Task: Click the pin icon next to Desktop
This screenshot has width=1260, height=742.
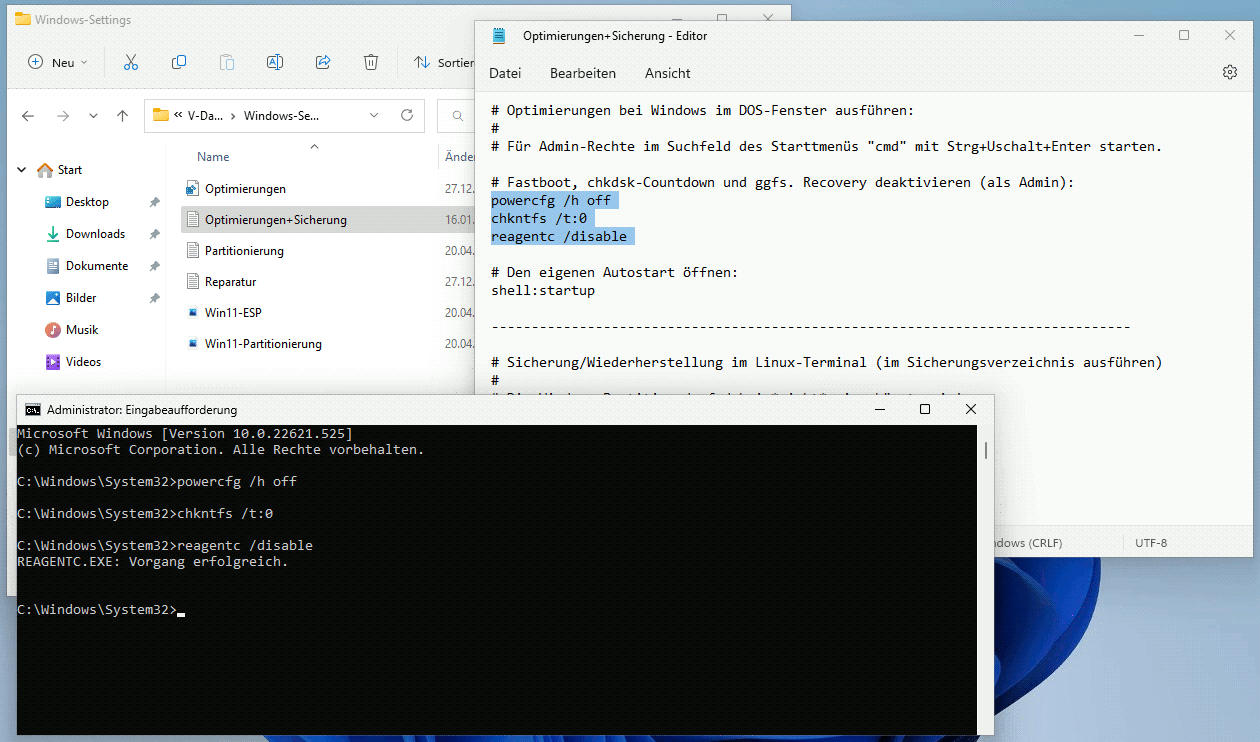Action: coord(154,202)
